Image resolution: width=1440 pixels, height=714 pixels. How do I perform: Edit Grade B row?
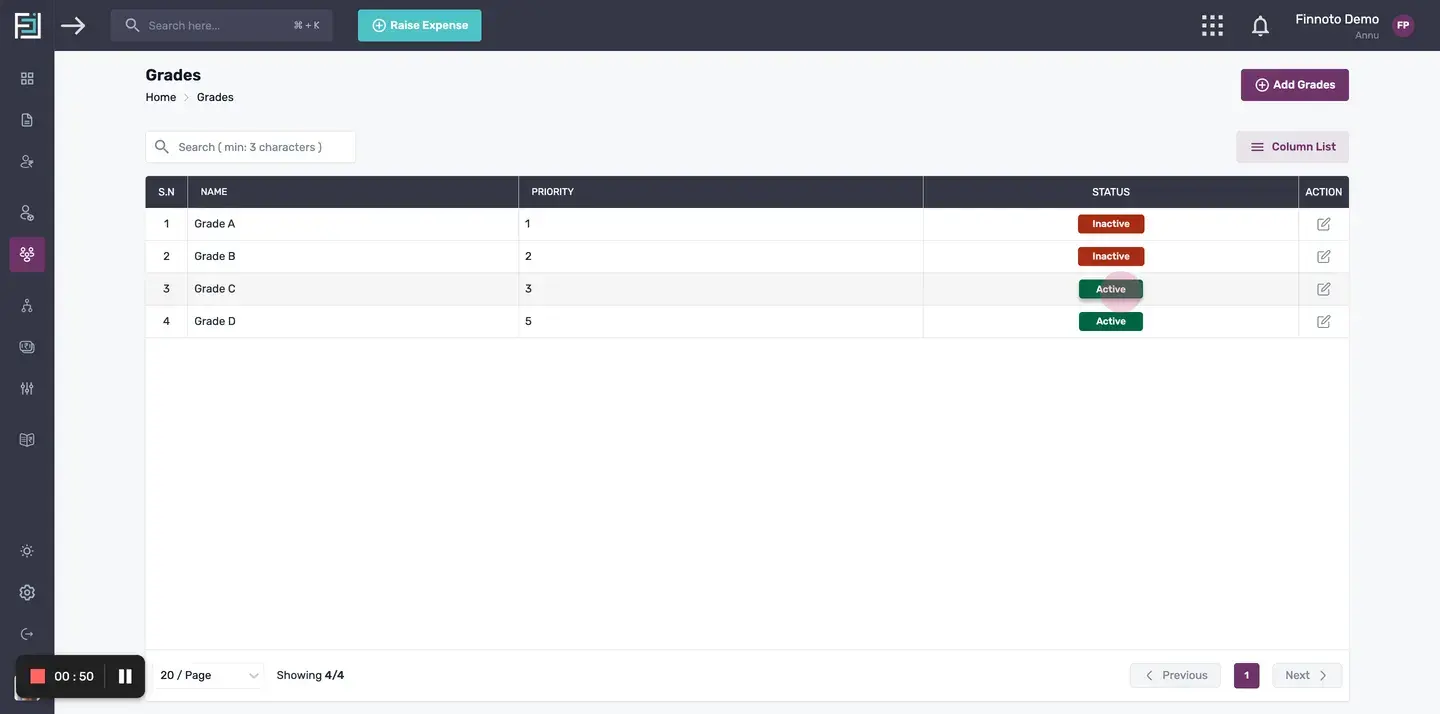click(x=1324, y=257)
